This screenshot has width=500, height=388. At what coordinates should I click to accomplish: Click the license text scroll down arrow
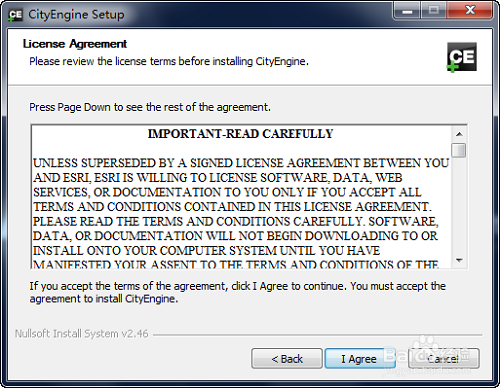tap(459, 260)
